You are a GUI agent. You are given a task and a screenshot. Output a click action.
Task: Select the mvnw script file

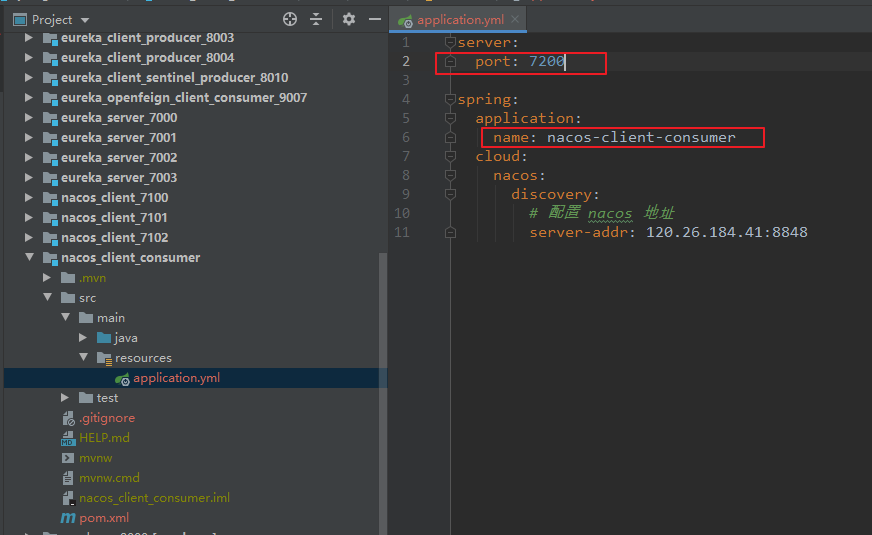[x=96, y=458]
